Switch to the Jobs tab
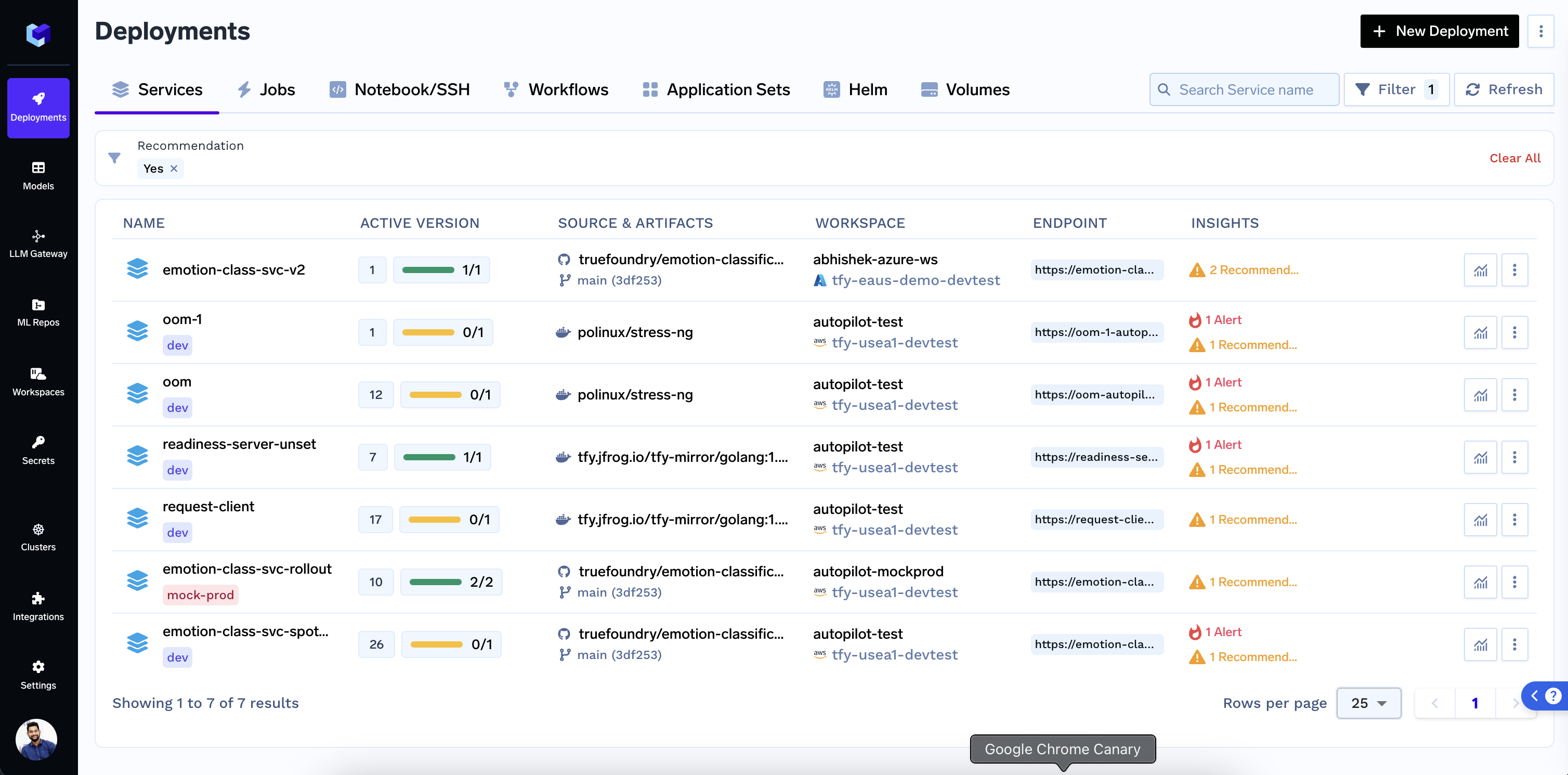The height and width of the screenshot is (775, 1568). [265, 89]
